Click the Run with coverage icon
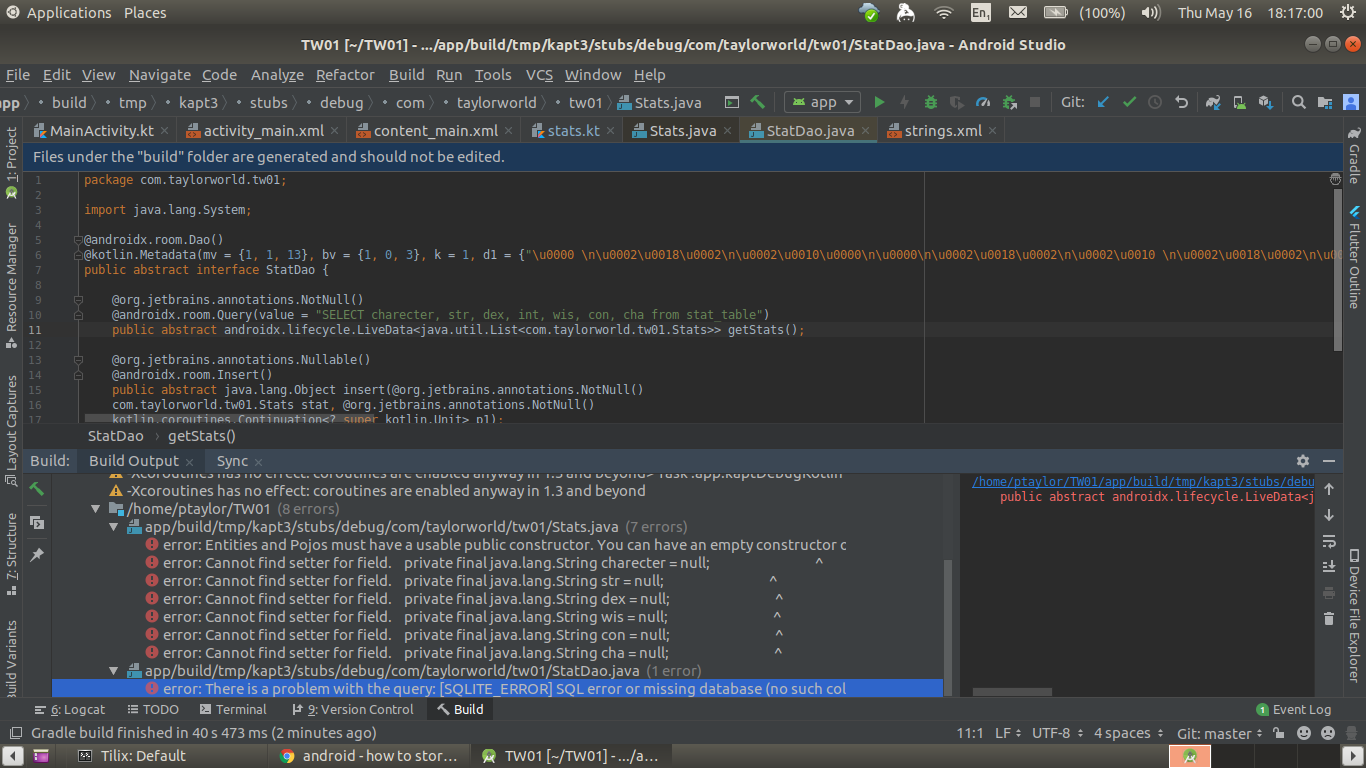 coord(957,102)
